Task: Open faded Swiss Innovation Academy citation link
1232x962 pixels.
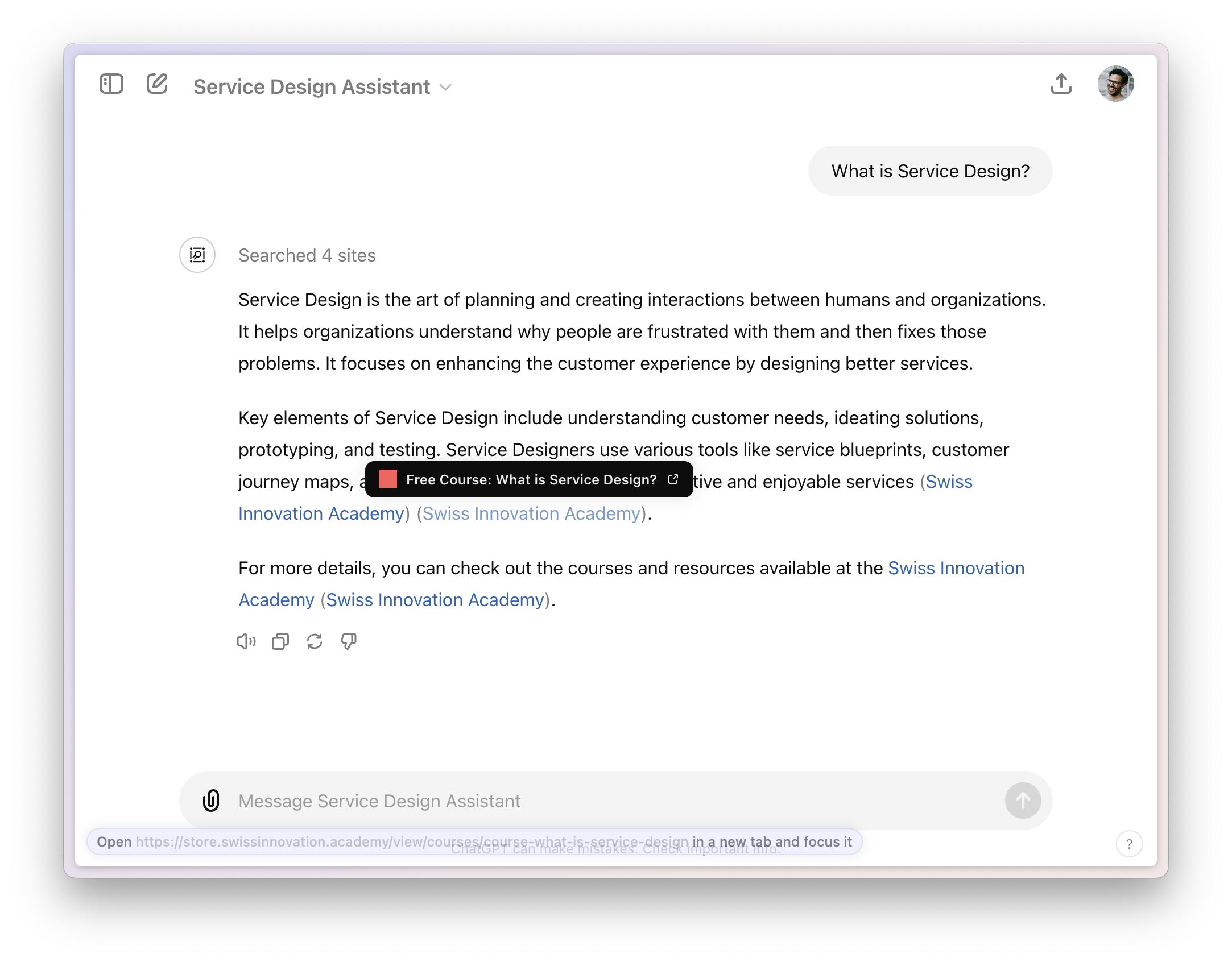Action: [531, 513]
